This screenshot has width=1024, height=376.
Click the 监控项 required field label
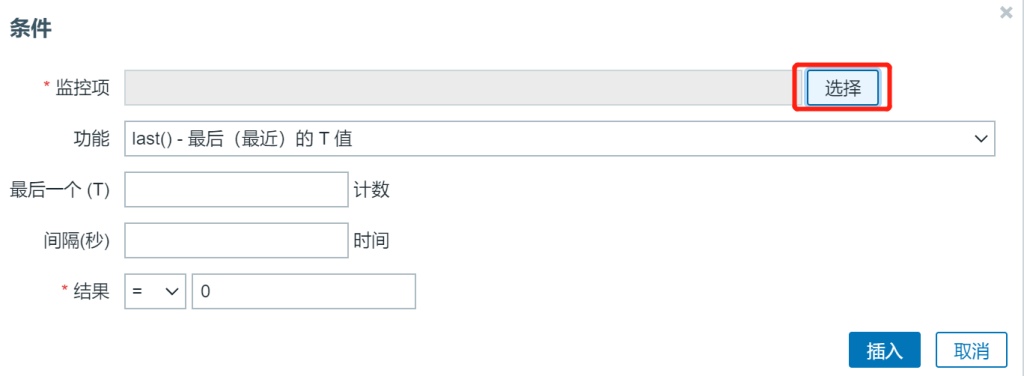point(76,87)
